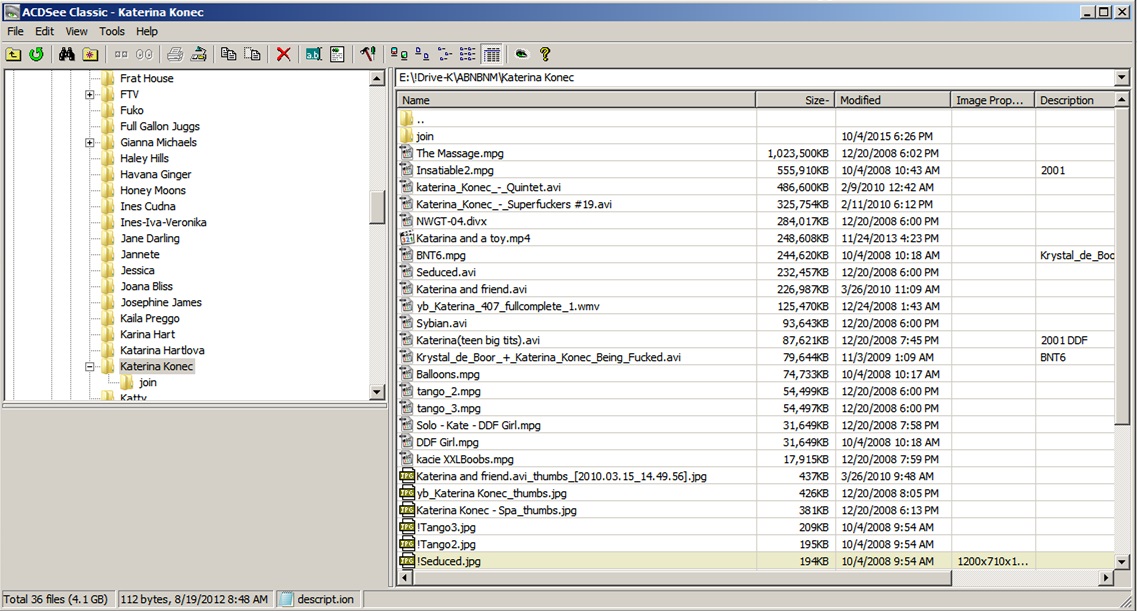Click the Image Prop... column header

pyautogui.click(x=993, y=100)
